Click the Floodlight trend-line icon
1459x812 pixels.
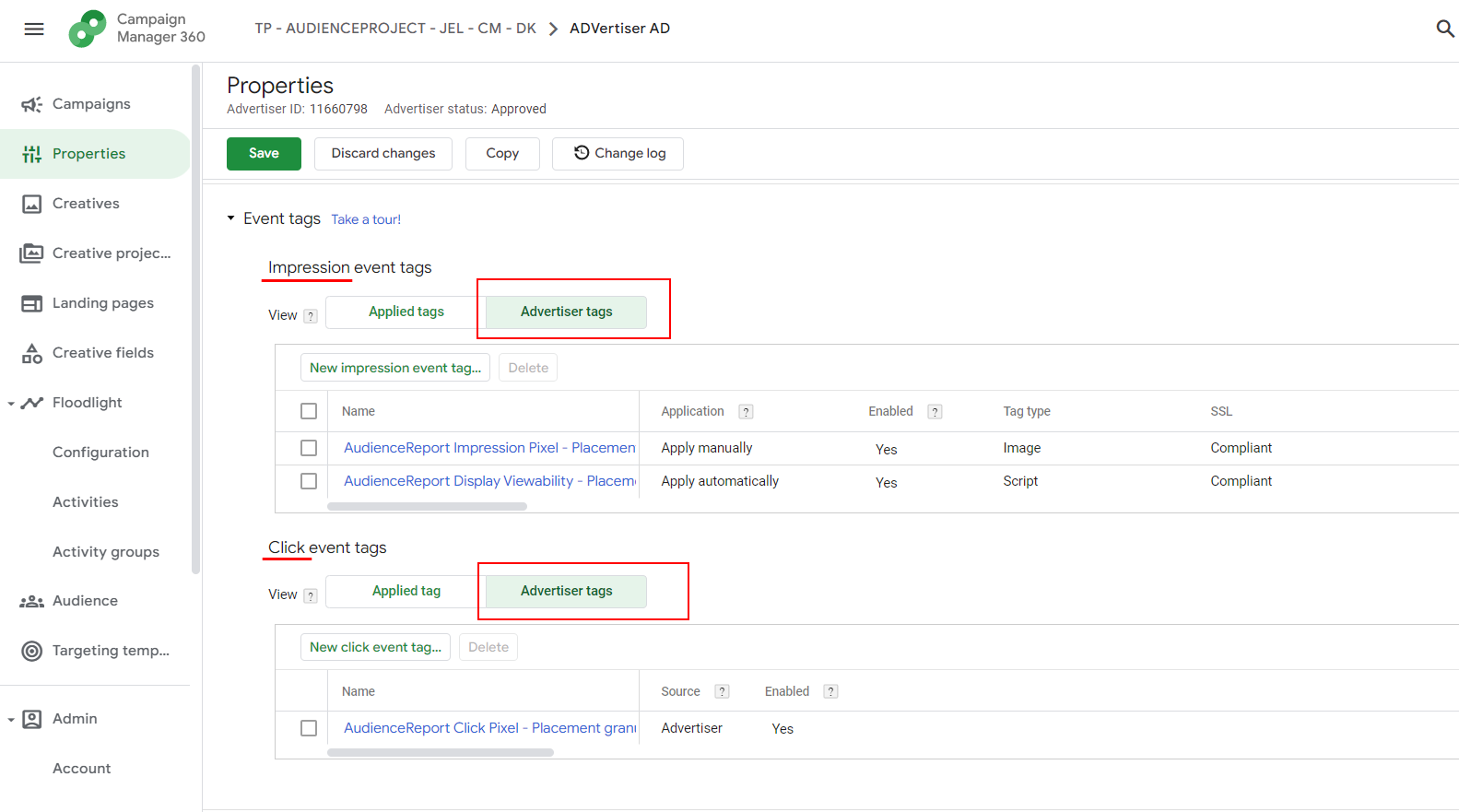[x=32, y=403]
